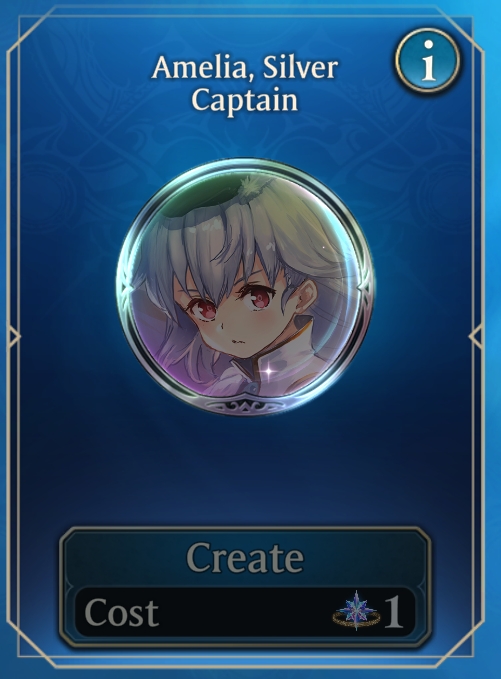Click the cost amount number 1
The width and height of the screenshot is (501, 679).
tap(394, 612)
